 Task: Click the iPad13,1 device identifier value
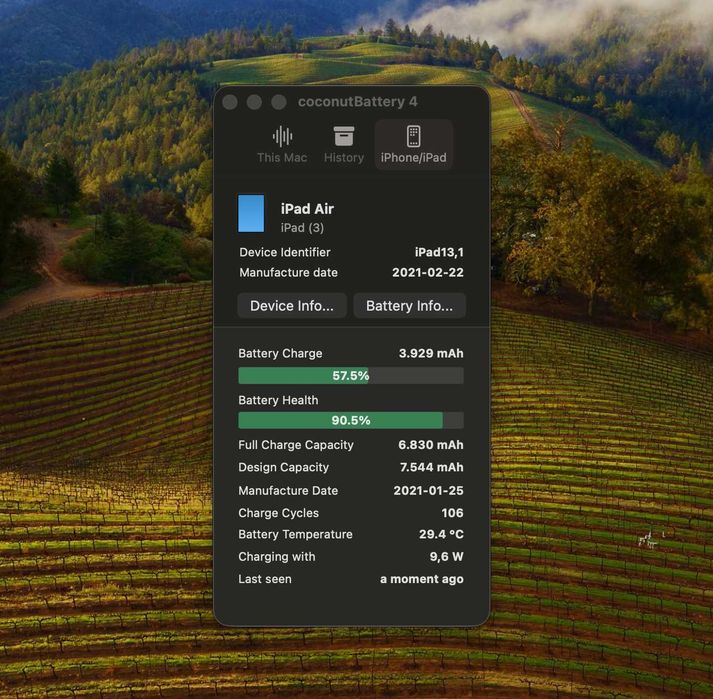[x=439, y=252]
